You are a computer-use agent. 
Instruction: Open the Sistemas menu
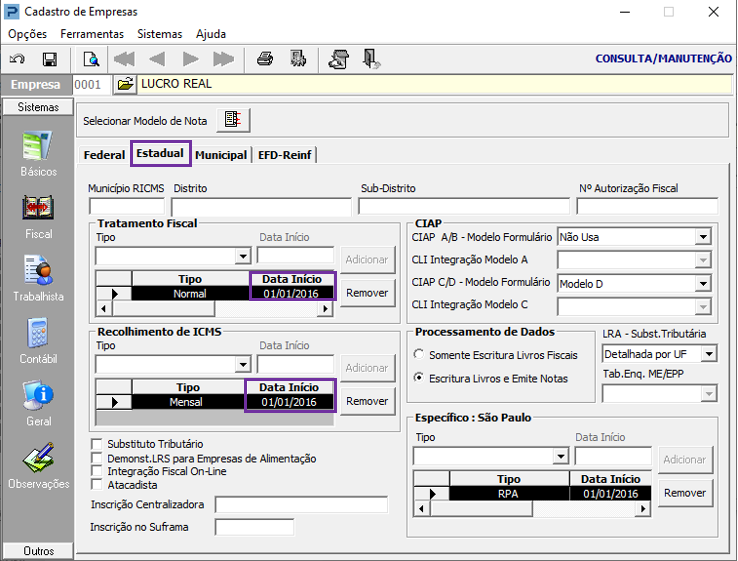pyautogui.click(x=160, y=34)
